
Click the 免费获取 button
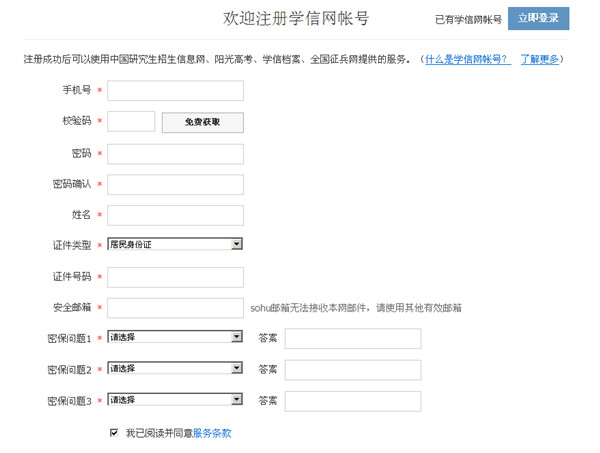pyautogui.click(x=202, y=122)
